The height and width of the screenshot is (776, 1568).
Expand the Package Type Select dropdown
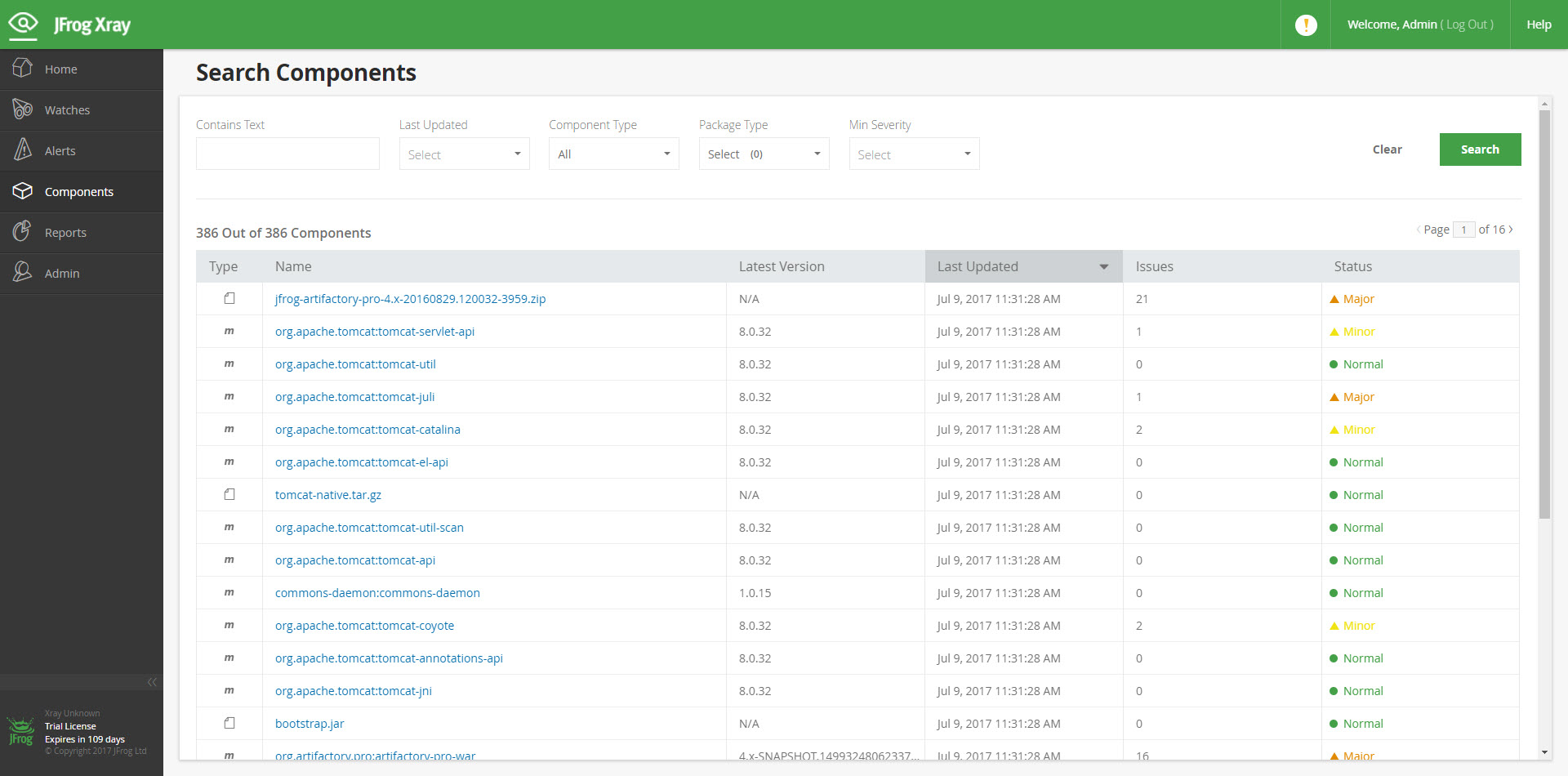764,154
